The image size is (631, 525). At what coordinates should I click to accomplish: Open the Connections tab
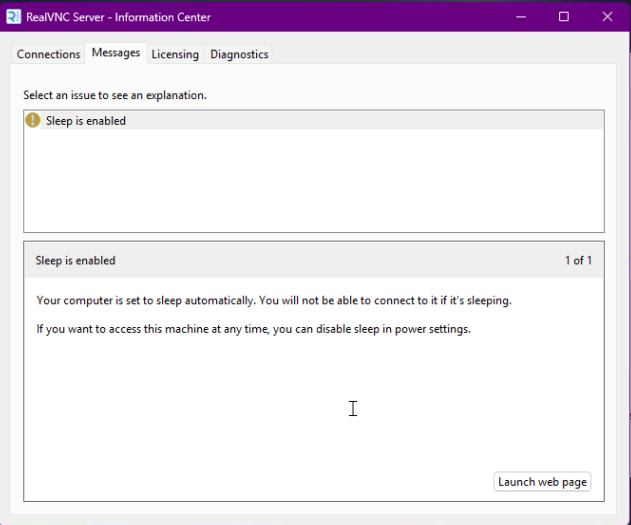(x=48, y=54)
